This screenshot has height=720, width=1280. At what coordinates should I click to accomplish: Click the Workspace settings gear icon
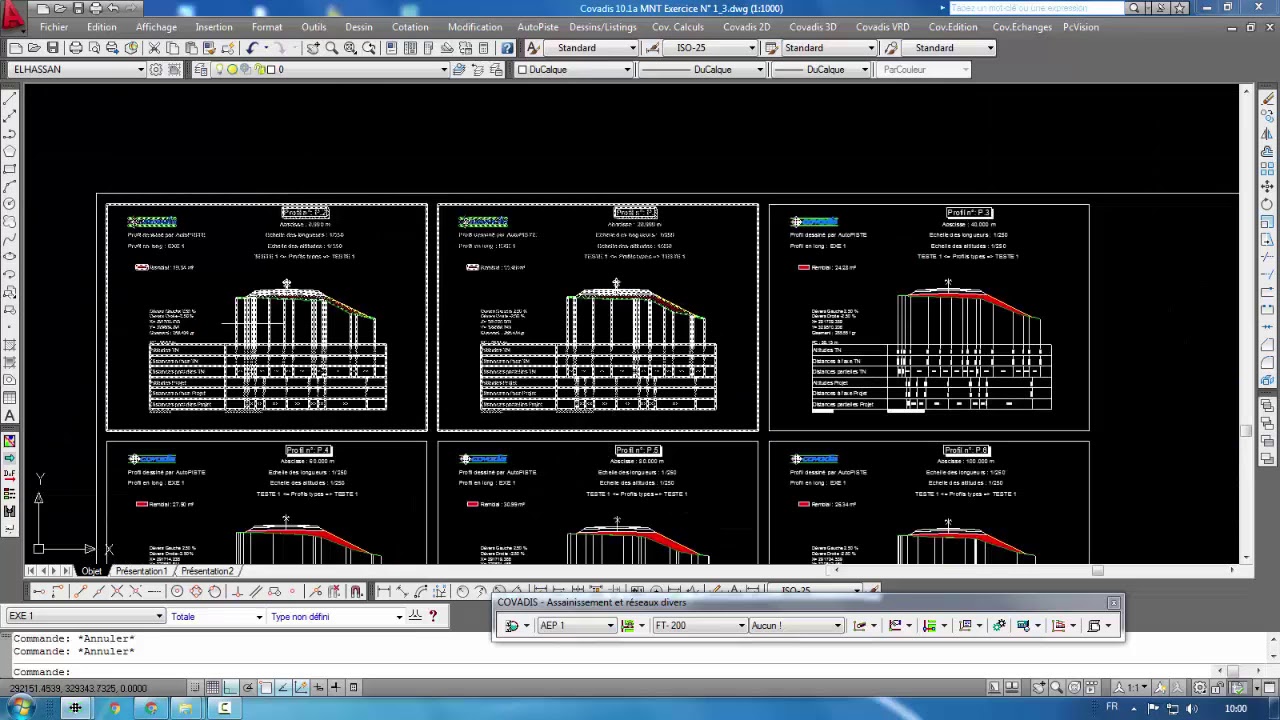(x=155, y=69)
